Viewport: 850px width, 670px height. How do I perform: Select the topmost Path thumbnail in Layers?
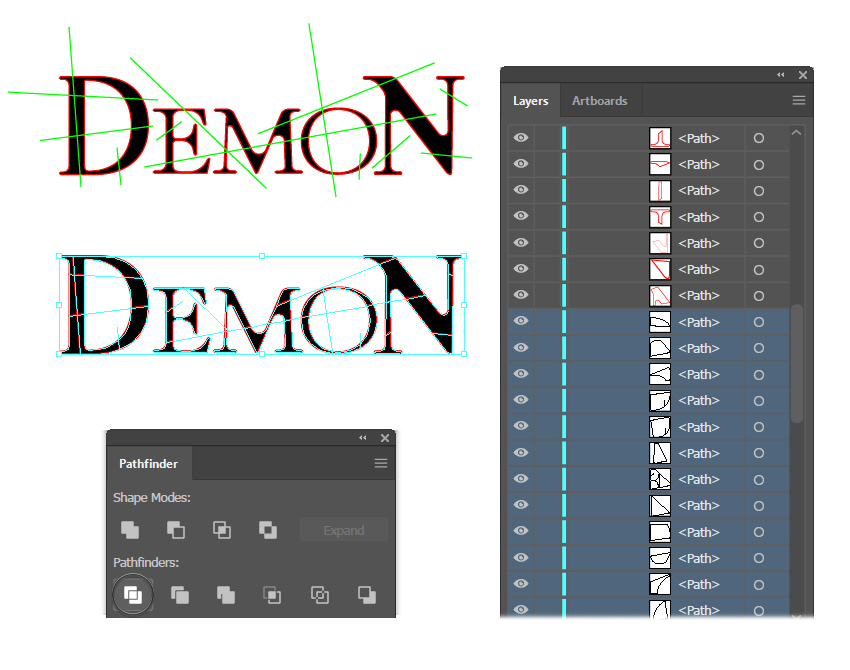(660, 138)
